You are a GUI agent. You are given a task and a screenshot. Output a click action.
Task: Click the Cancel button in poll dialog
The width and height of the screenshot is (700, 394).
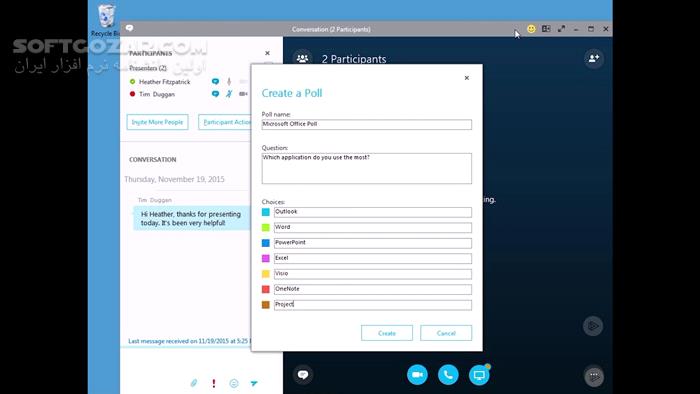pos(446,333)
